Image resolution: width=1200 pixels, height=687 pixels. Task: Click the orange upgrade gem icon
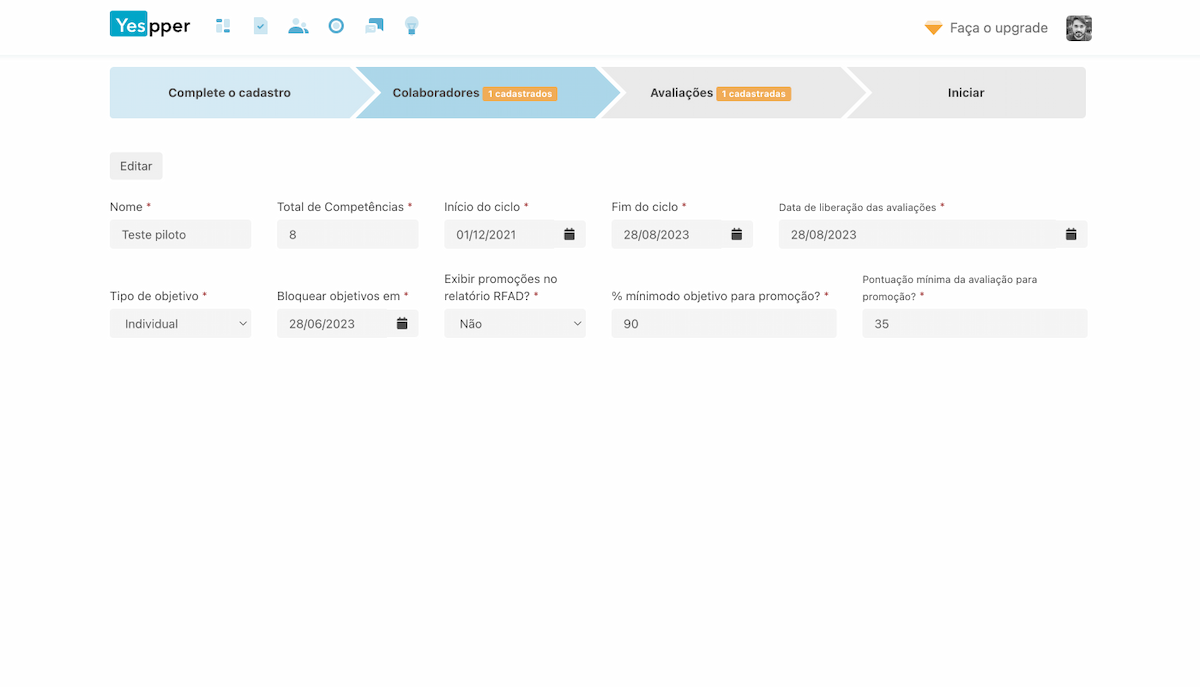pos(933,28)
